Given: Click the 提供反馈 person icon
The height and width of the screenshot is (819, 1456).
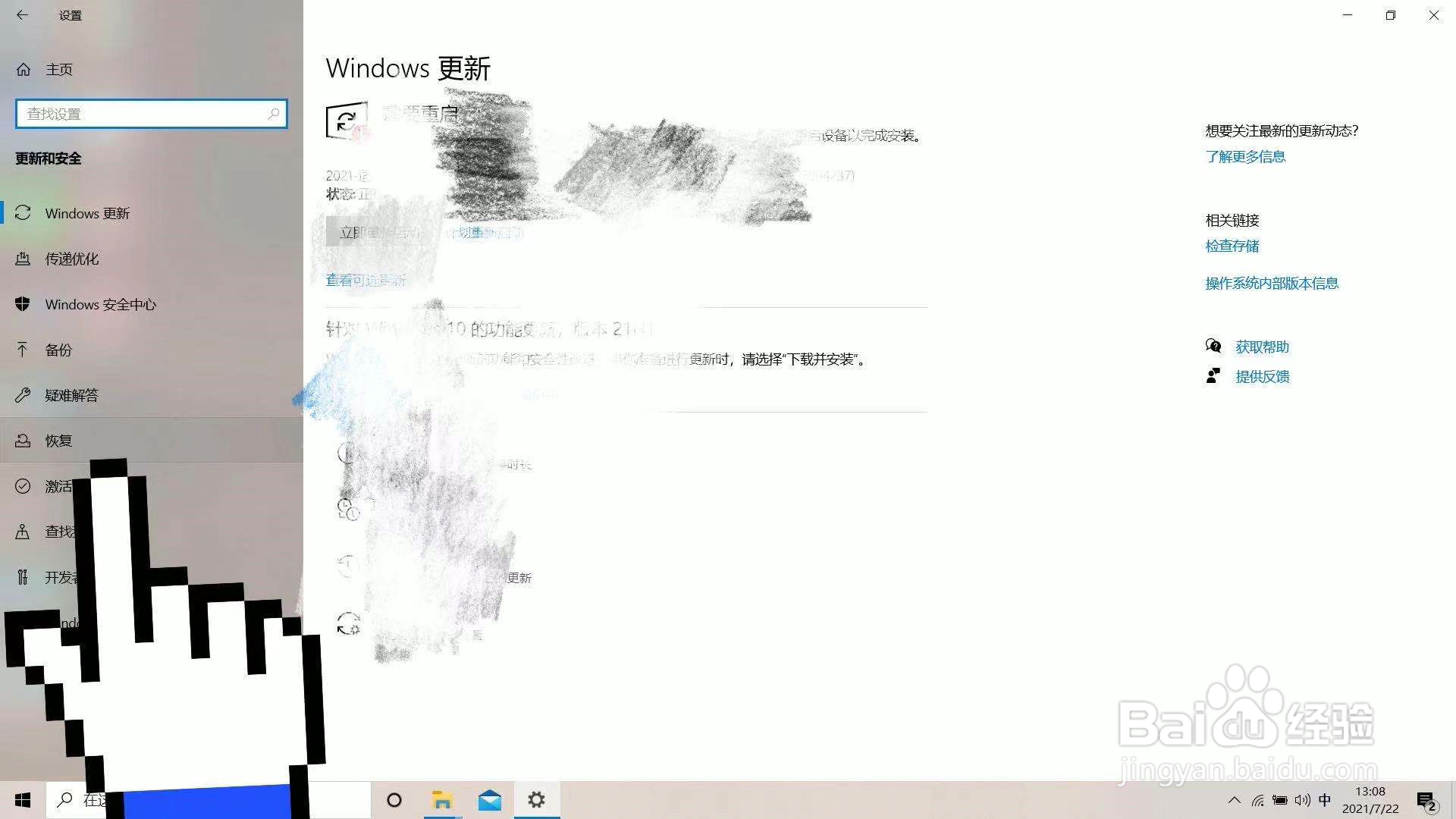Looking at the screenshot, I should 1213,376.
